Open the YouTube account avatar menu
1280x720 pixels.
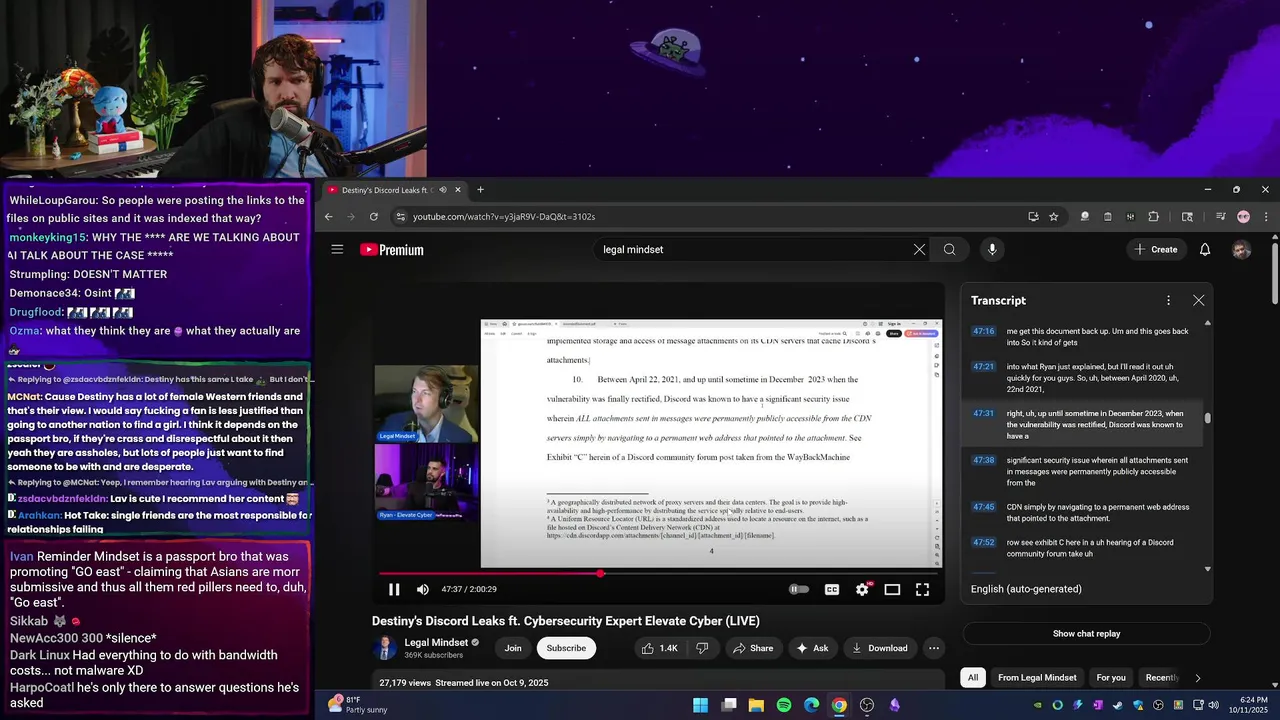point(1241,250)
